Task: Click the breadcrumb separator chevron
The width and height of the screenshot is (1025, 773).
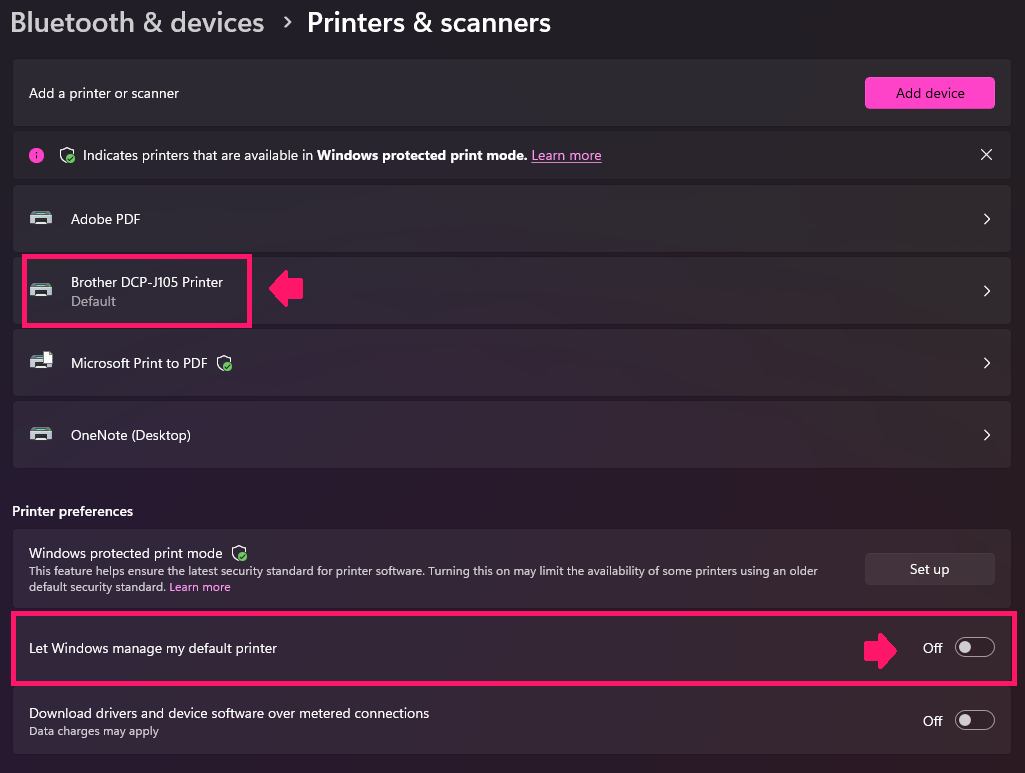Action: coord(287,23)
